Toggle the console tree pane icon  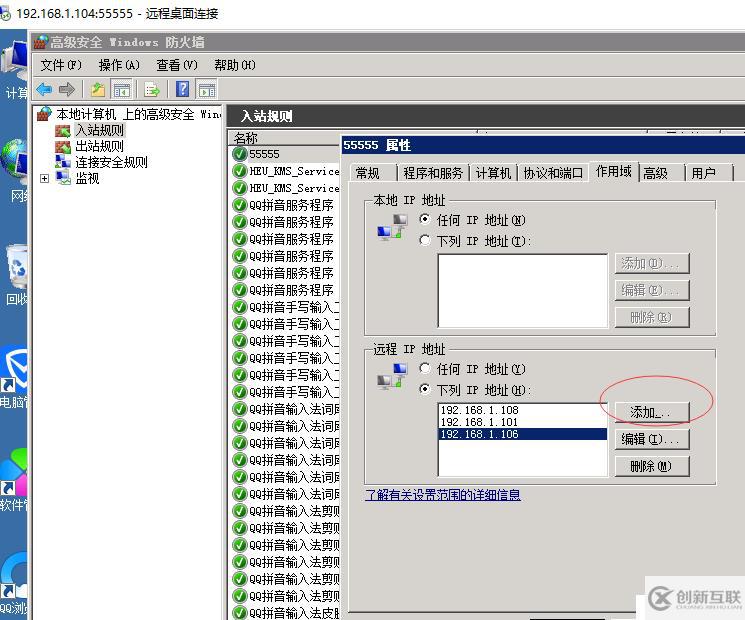(x=122, y=89)
